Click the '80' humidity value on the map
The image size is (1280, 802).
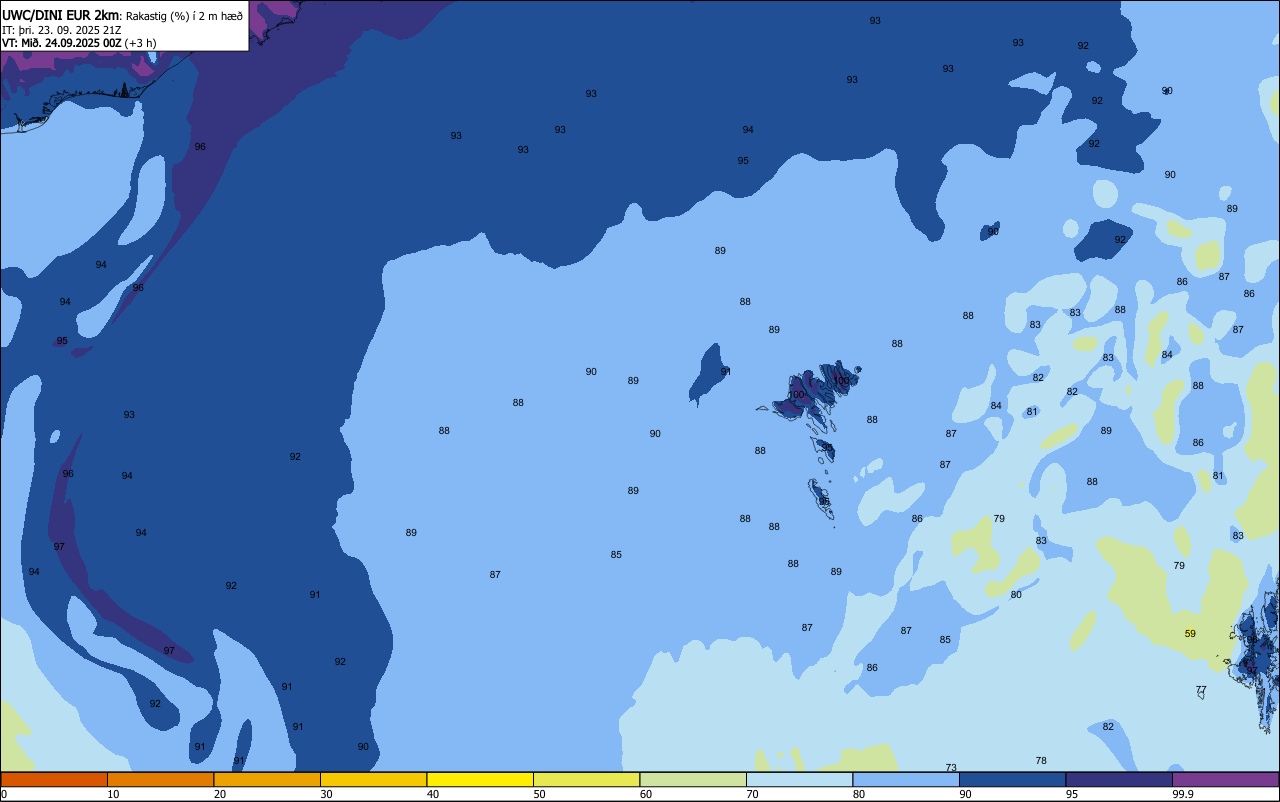pos(1016,595)
